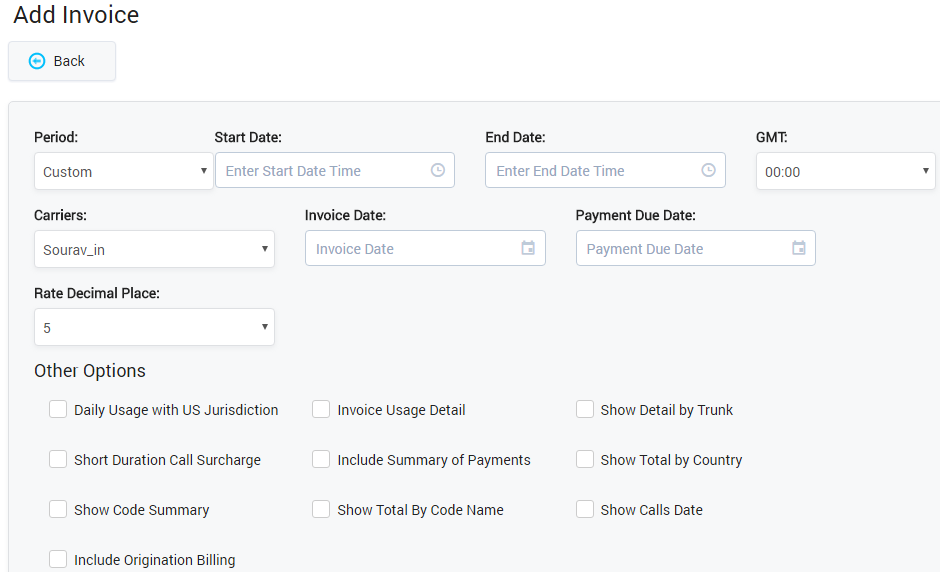This screenshot has height=572, width=940.
Task: Click the Back arrow icon
Action: pos(37,61)
